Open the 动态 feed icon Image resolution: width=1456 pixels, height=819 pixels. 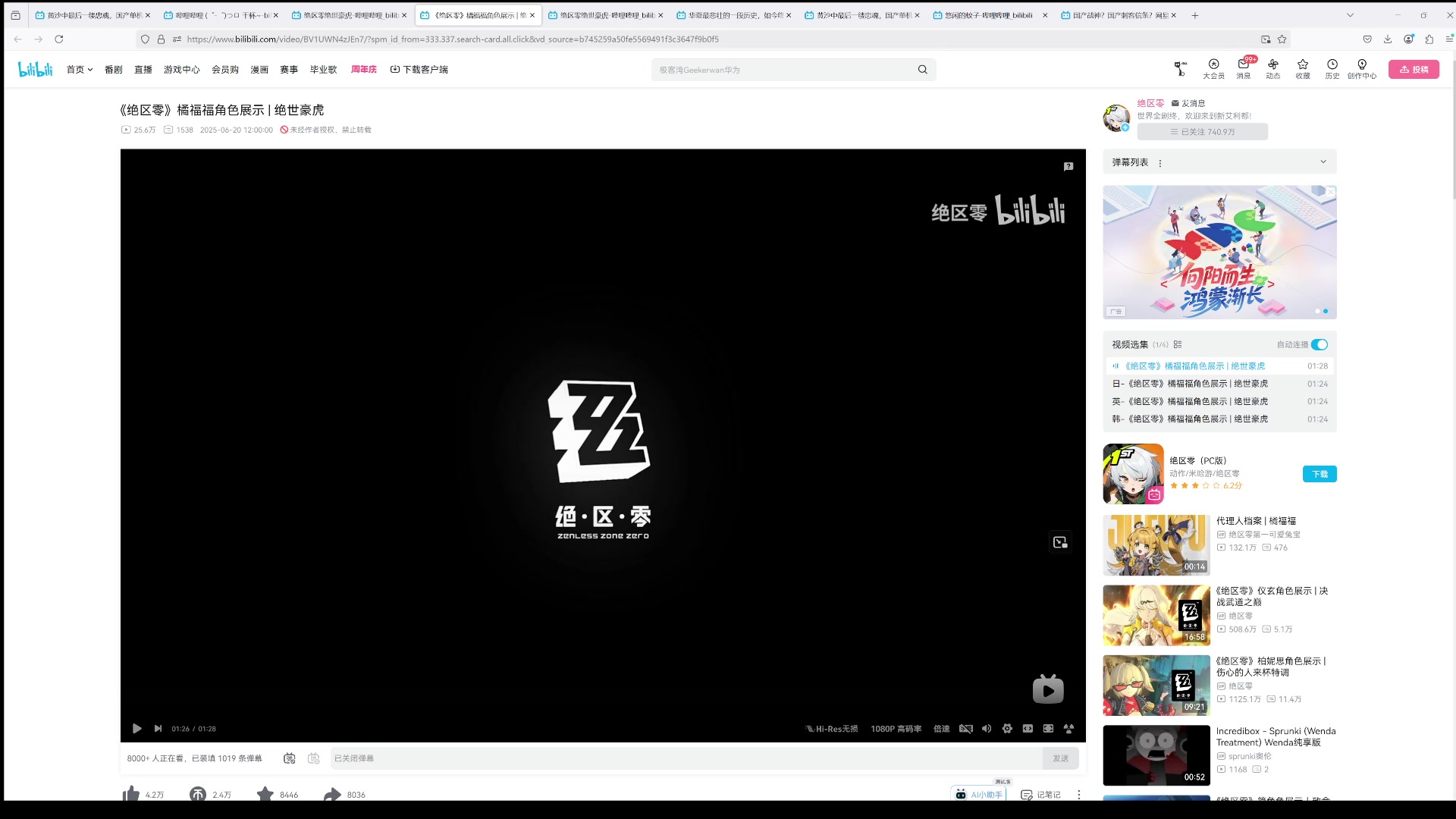pyautogui.click(x=1273, y=68)
